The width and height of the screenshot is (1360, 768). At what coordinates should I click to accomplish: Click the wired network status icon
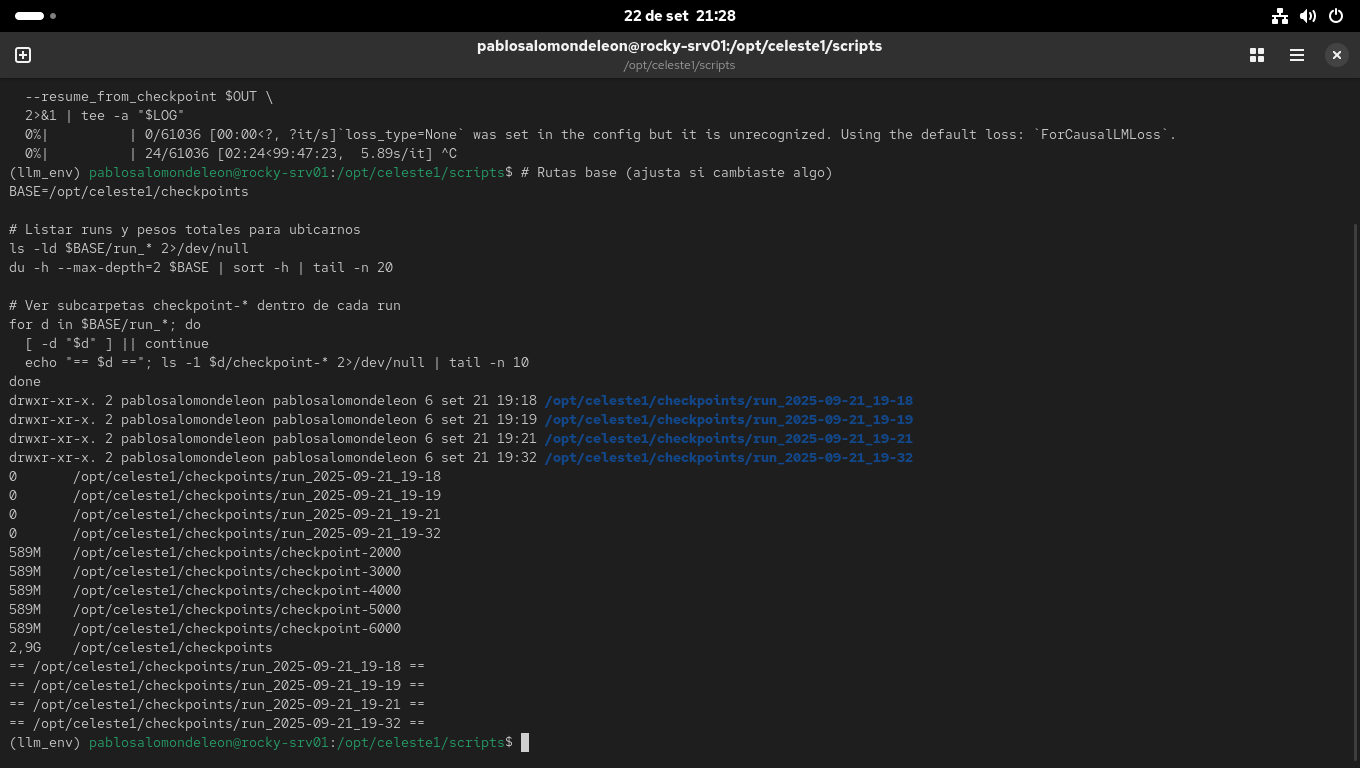click(x=1279, y=16)
